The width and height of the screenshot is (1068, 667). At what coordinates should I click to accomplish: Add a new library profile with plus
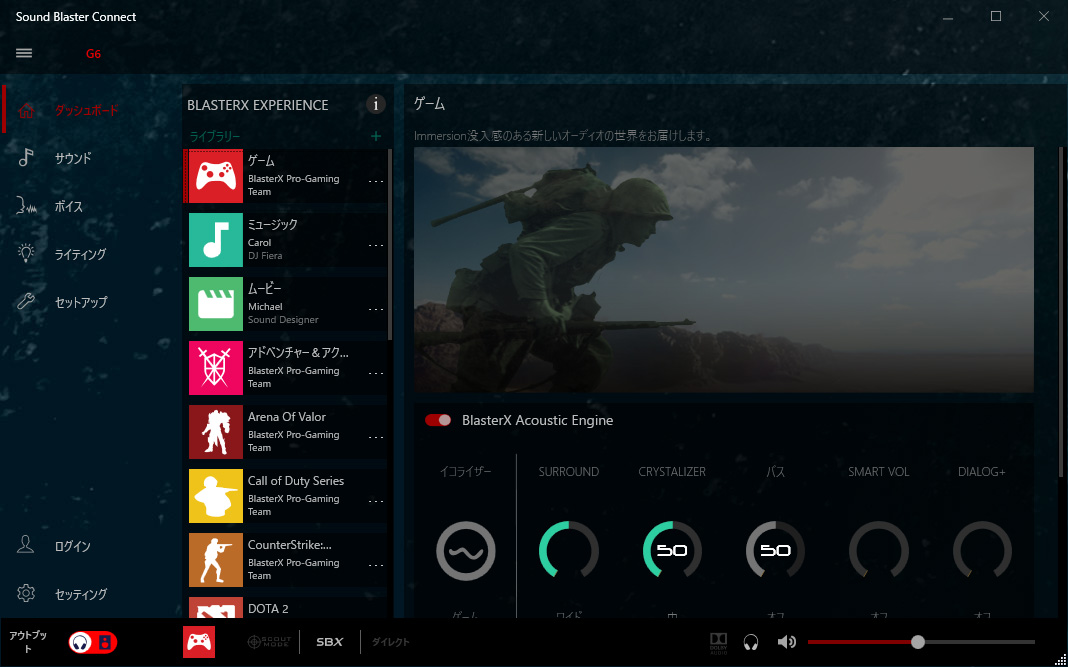pos(375,136)
